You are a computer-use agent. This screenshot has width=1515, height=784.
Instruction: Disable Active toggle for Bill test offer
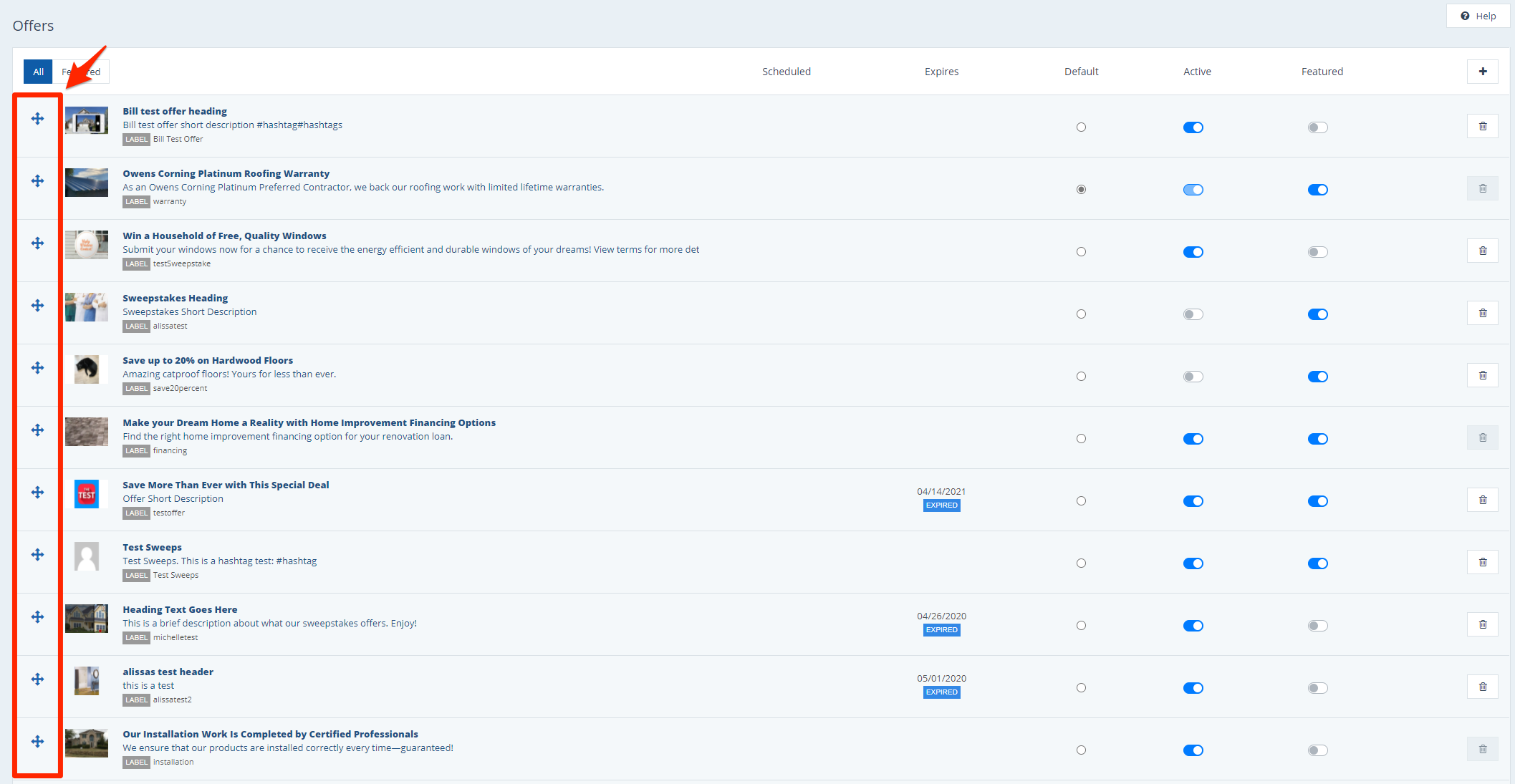[1193, 127]
